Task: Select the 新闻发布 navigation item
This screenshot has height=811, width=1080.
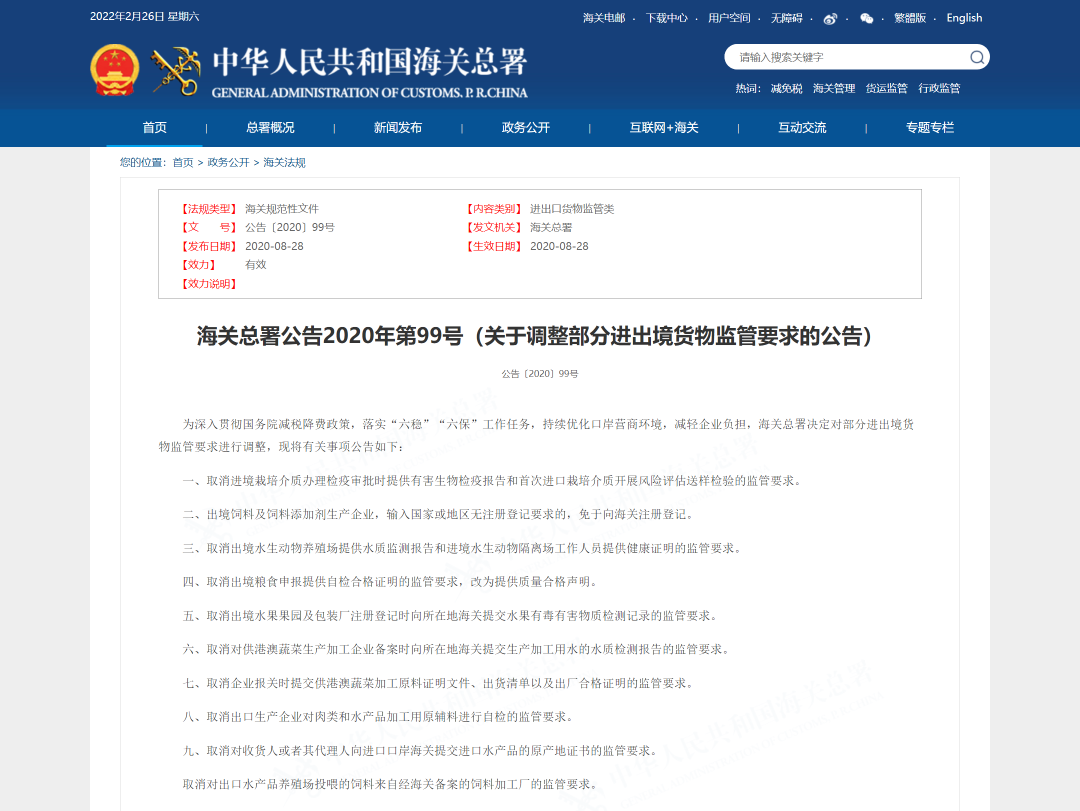Action: 398,128
